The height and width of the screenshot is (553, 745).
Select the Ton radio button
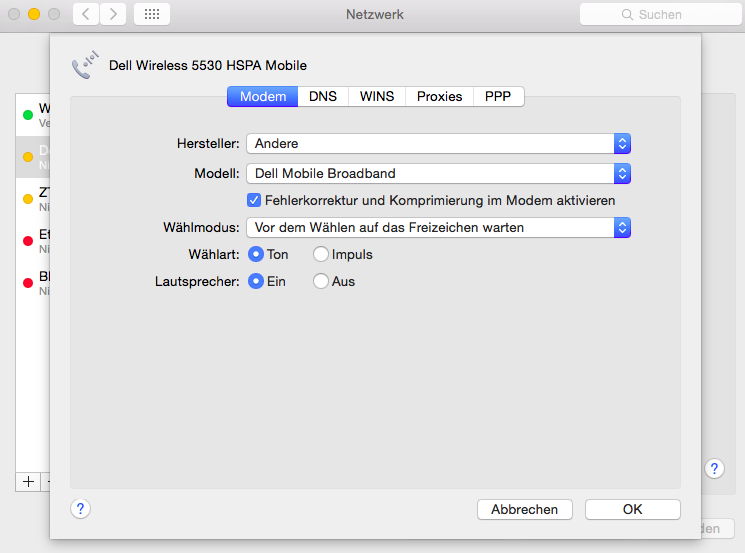(256, 254)
